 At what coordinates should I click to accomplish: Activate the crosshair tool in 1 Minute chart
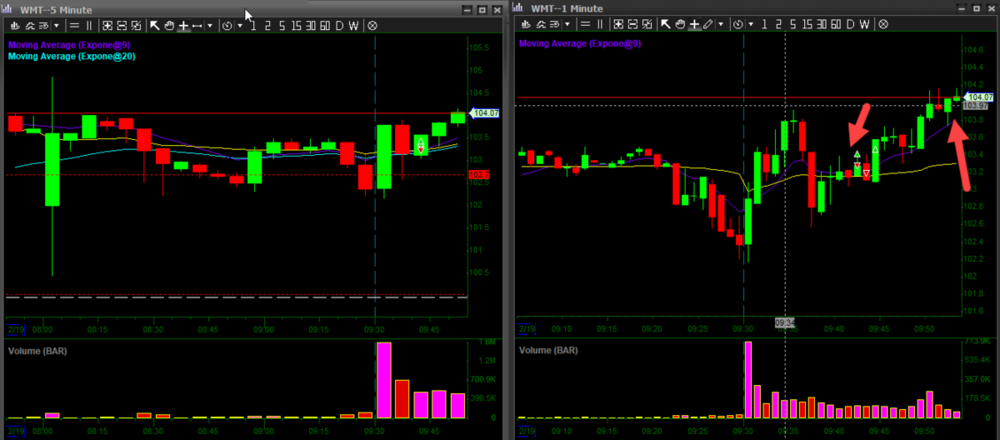693,24
